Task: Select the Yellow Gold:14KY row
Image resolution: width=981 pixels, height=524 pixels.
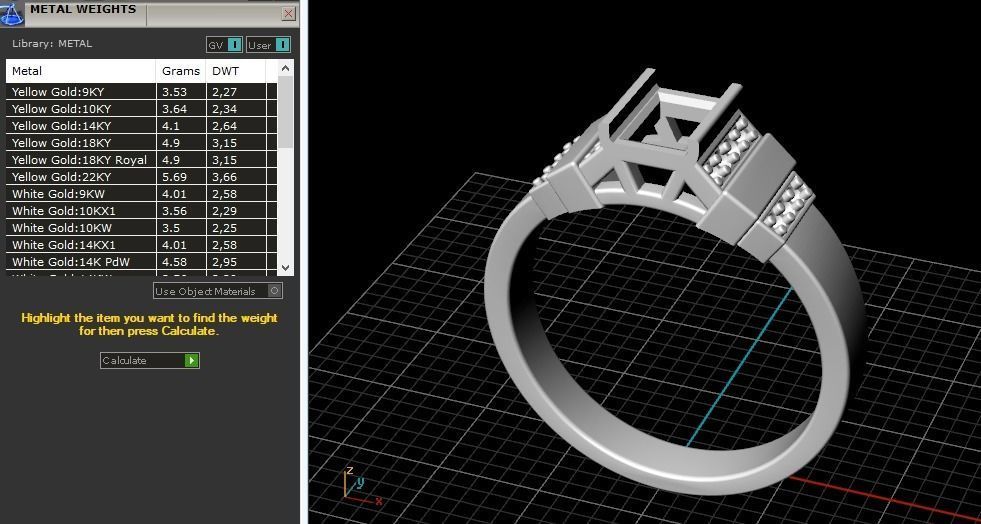Action: (x=141, y=126)
